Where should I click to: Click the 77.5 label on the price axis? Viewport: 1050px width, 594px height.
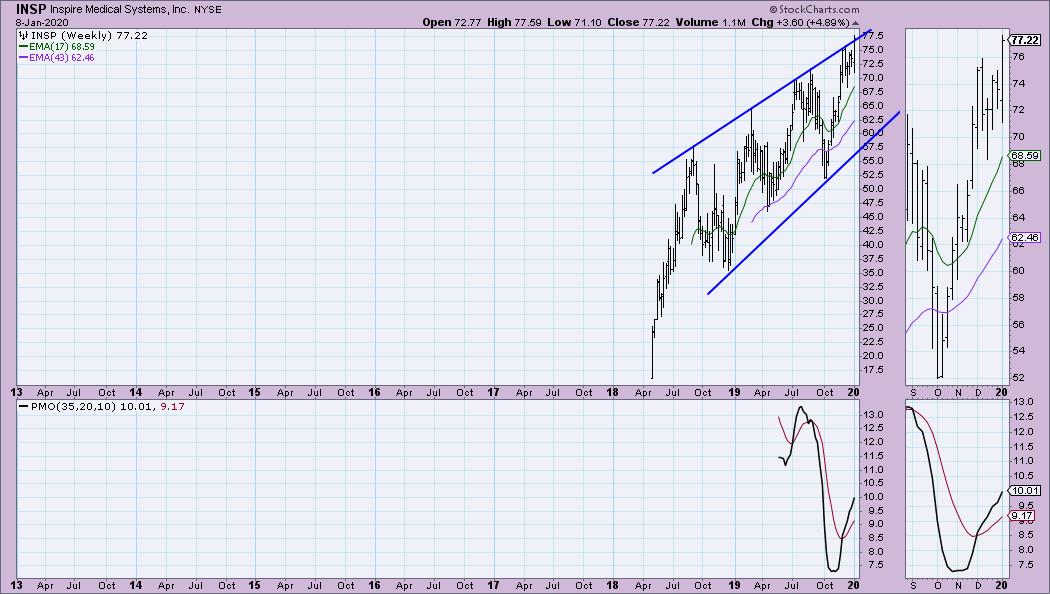coord(873,35)
